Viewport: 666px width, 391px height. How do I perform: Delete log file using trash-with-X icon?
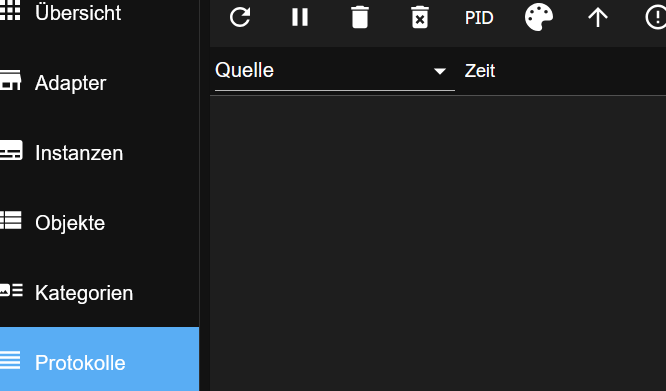pyautogui.click(x=420, y=17)
